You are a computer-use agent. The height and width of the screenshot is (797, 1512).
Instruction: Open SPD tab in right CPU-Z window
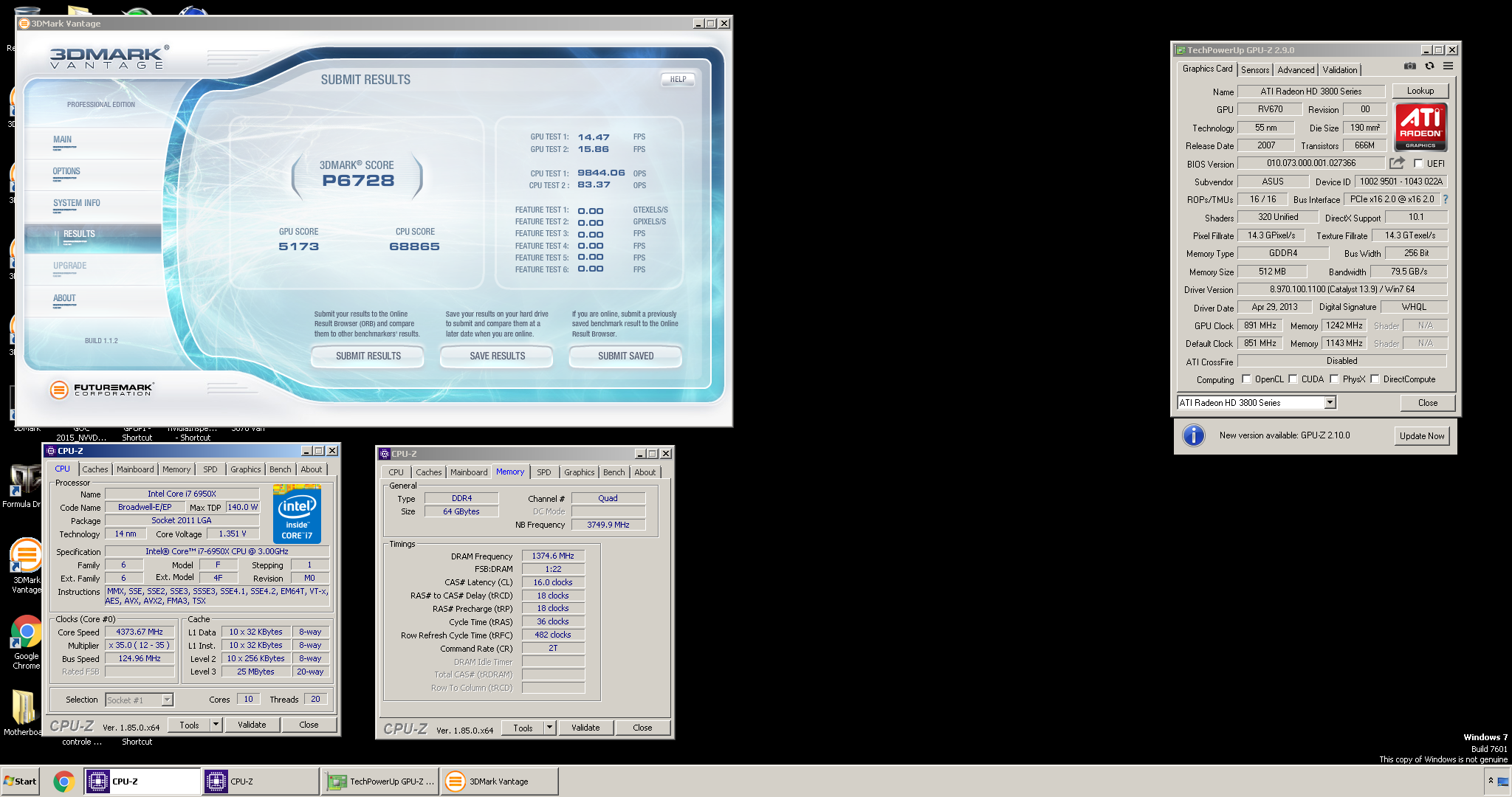544,472
